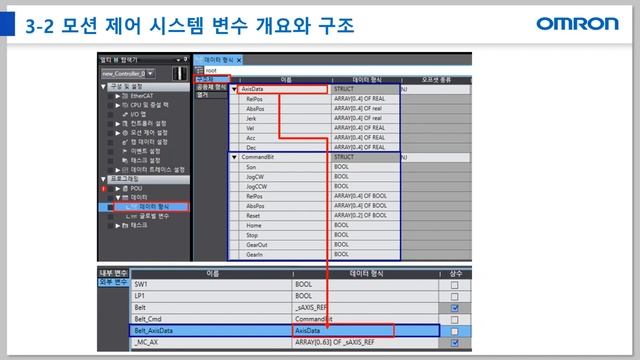
Task: Click the root hierarchy icon in editor
Action: point(199,70)
